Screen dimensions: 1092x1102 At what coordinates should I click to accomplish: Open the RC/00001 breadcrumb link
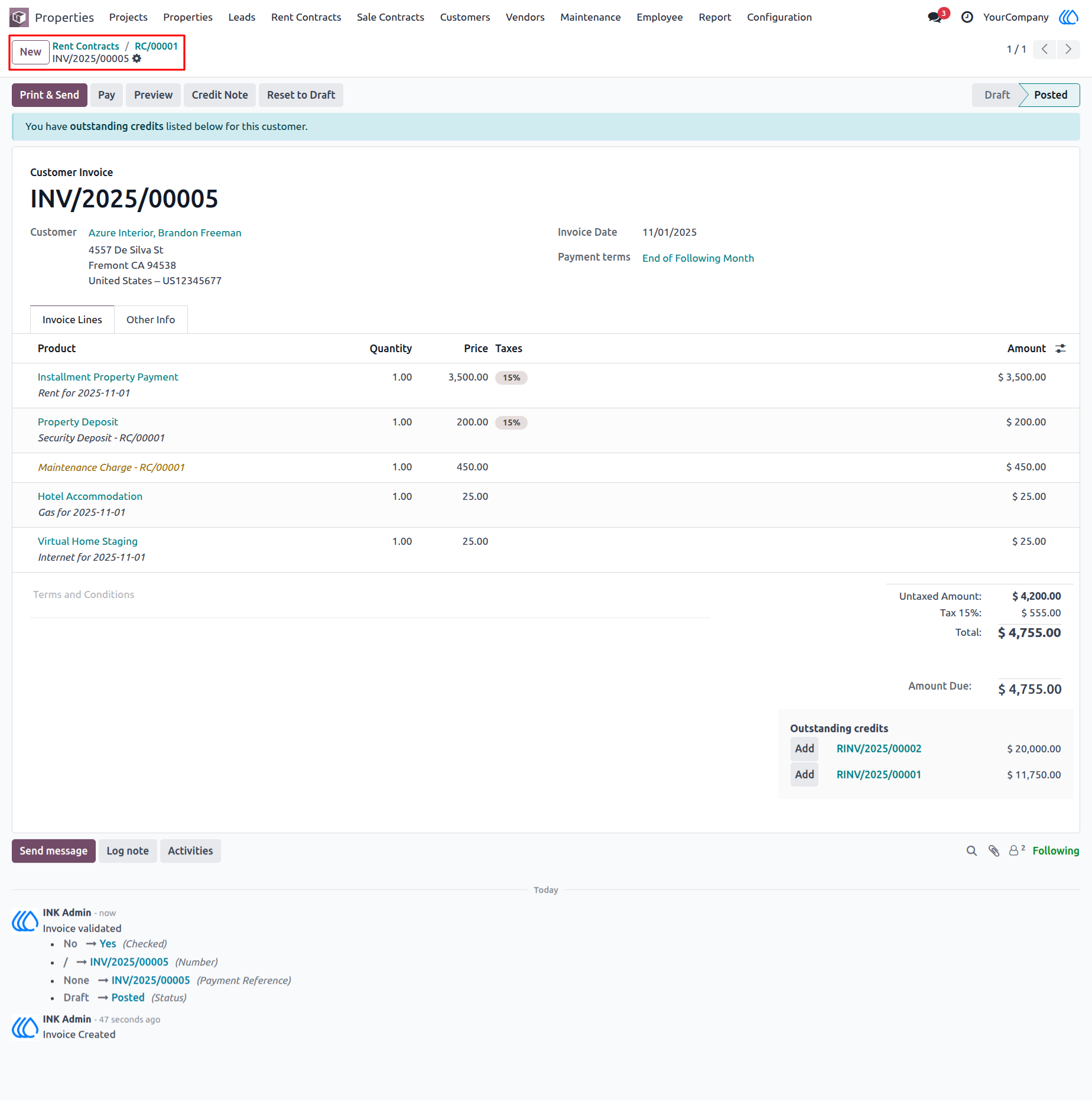click(156, 46)
